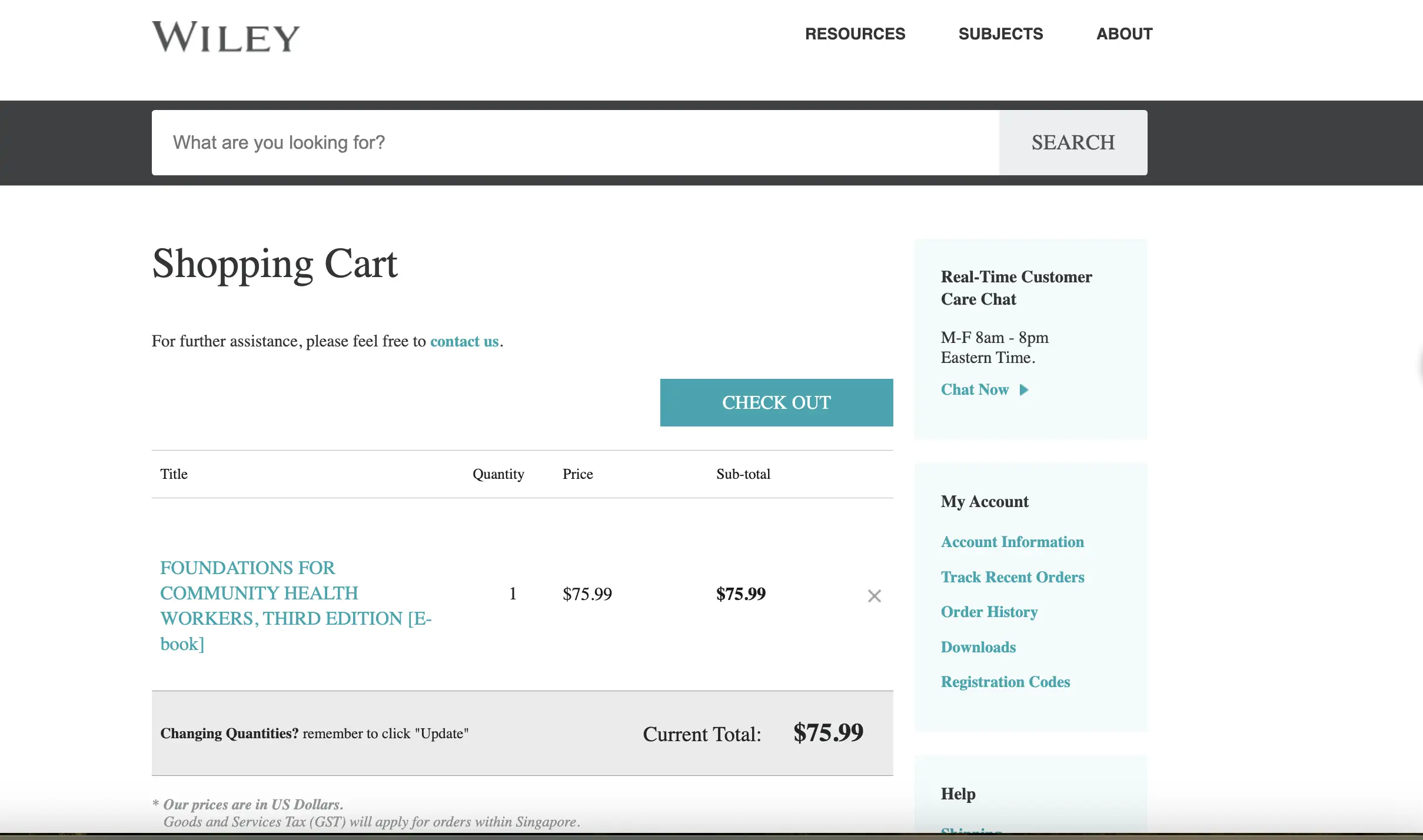Click the US Dollars price note
This screenshot has width=1423, height=840.
(254, 805)
